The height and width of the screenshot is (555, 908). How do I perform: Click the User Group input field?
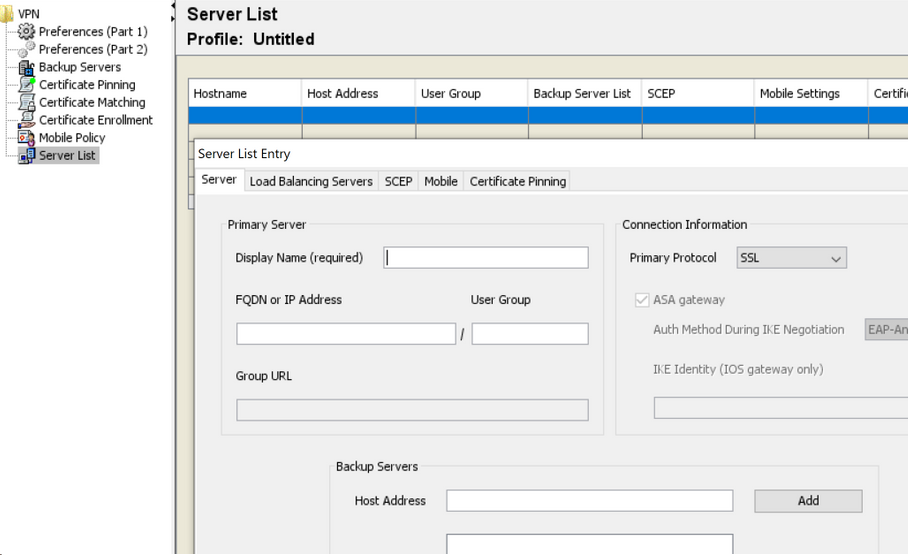[x=530, y=334]
